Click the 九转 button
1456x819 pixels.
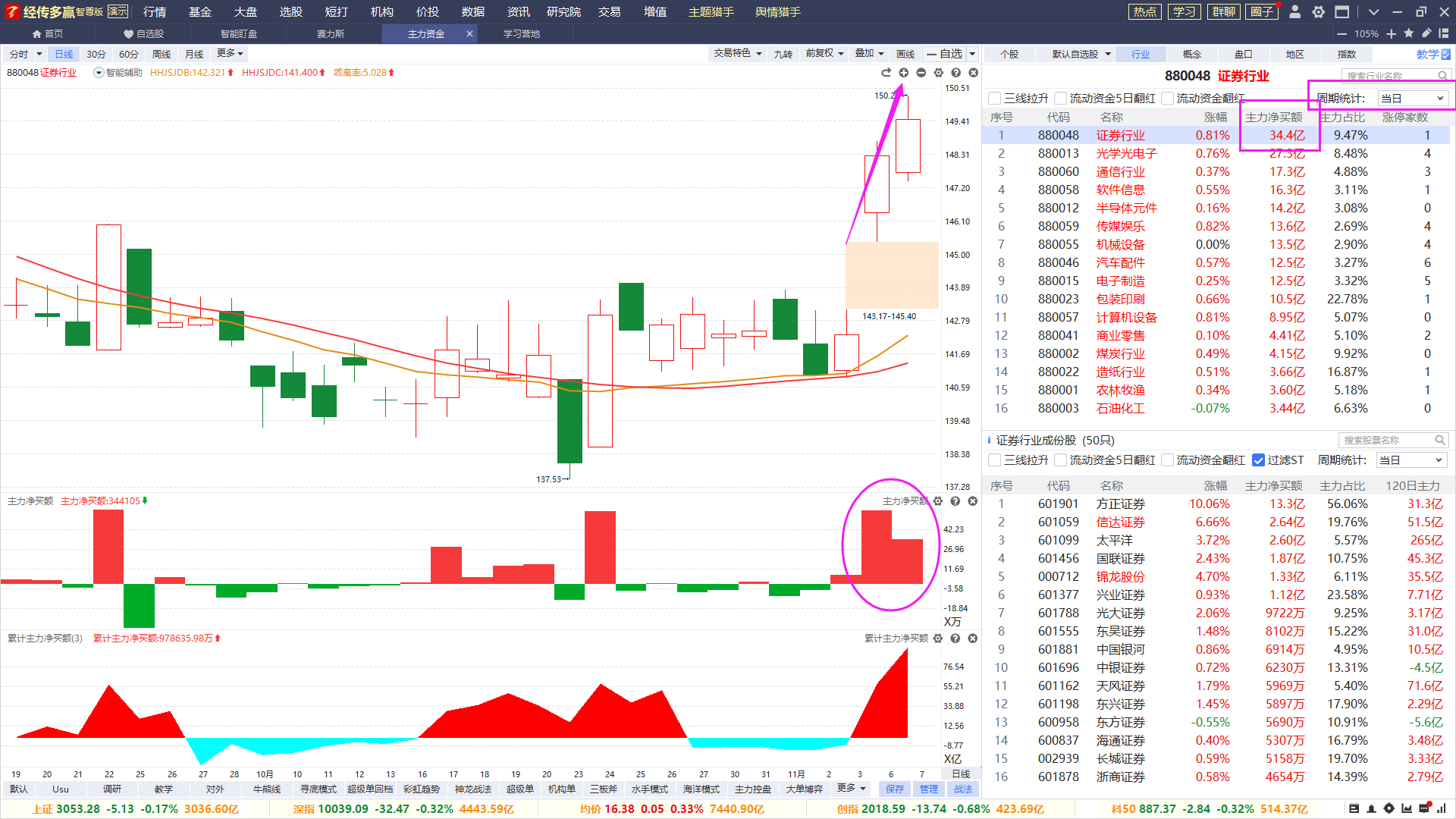pyautogui.click(x=783, y=54)
